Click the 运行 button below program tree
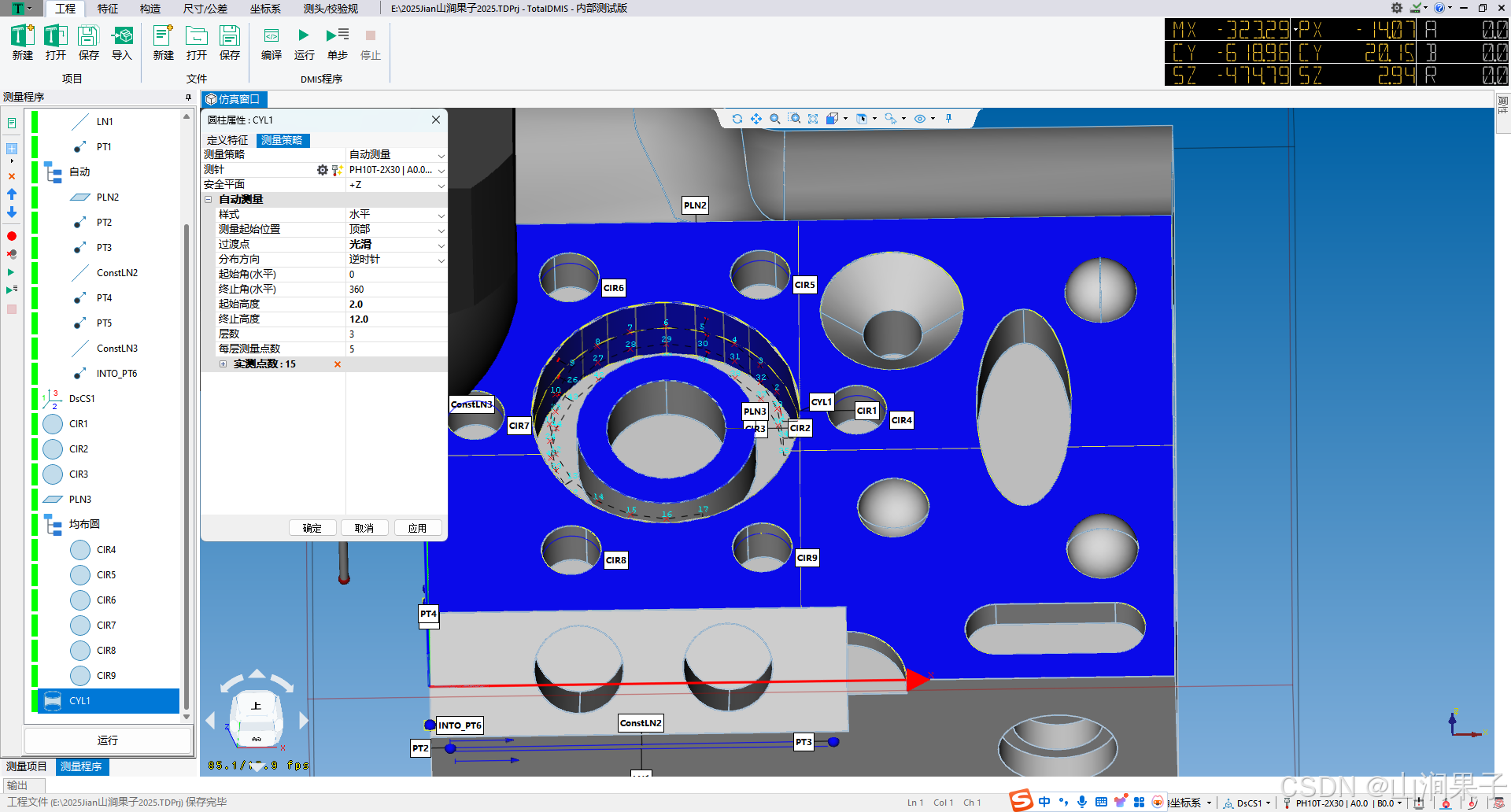The width and height of the screenshot is (1511, 812). (108, 740)
